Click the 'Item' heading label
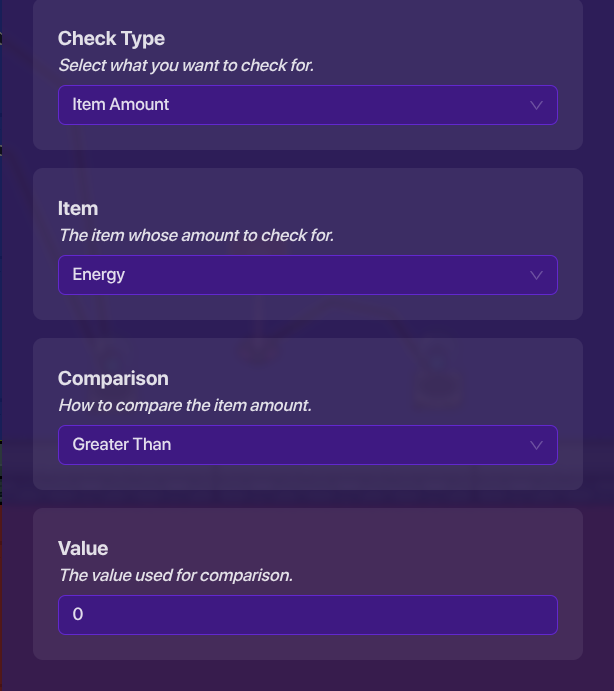This screenshot has height=691, width=614. pyautogui.click(x=78, y=209)
